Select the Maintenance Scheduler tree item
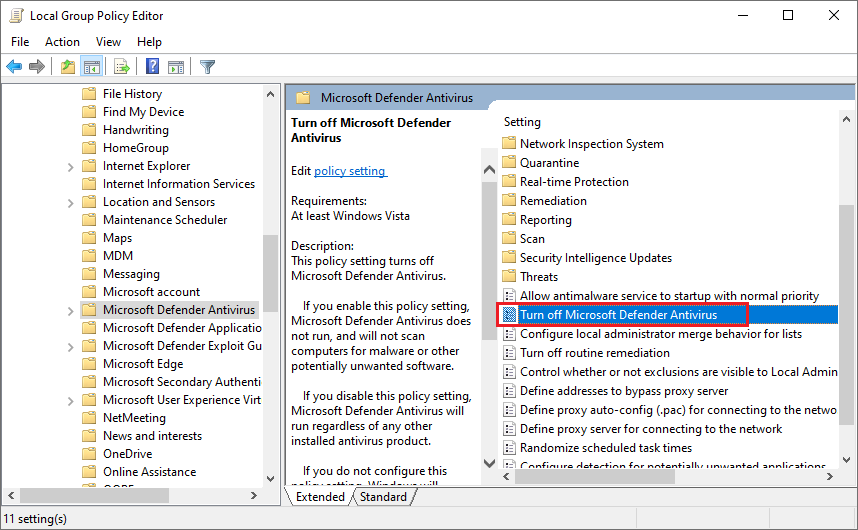This screenshot has height=530, width=858. point(165,220)
